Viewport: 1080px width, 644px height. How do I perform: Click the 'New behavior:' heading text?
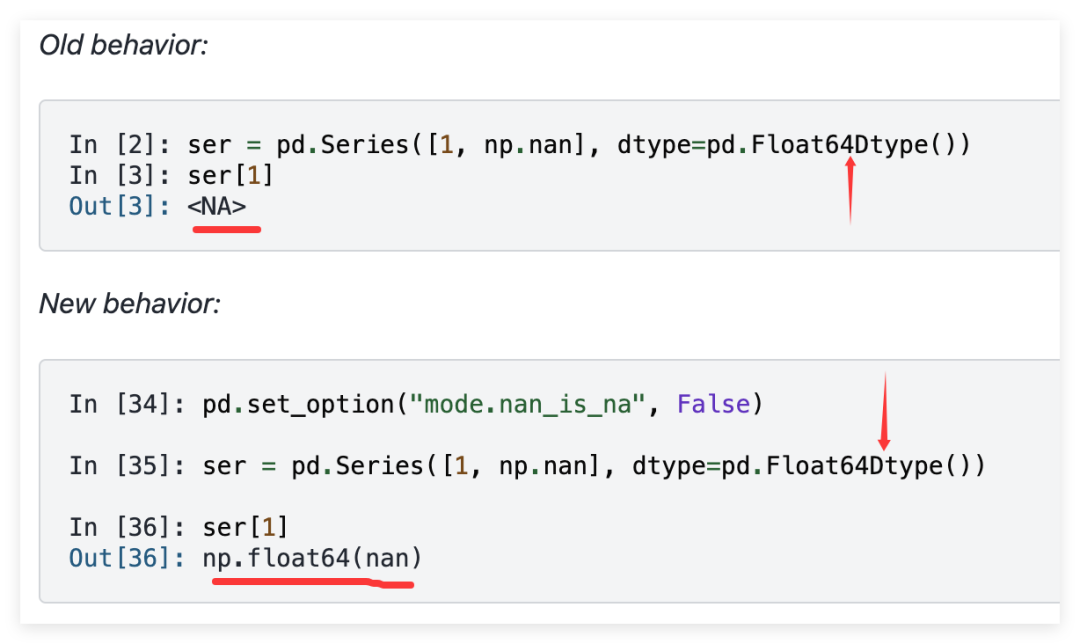click(x=129, y=304)
